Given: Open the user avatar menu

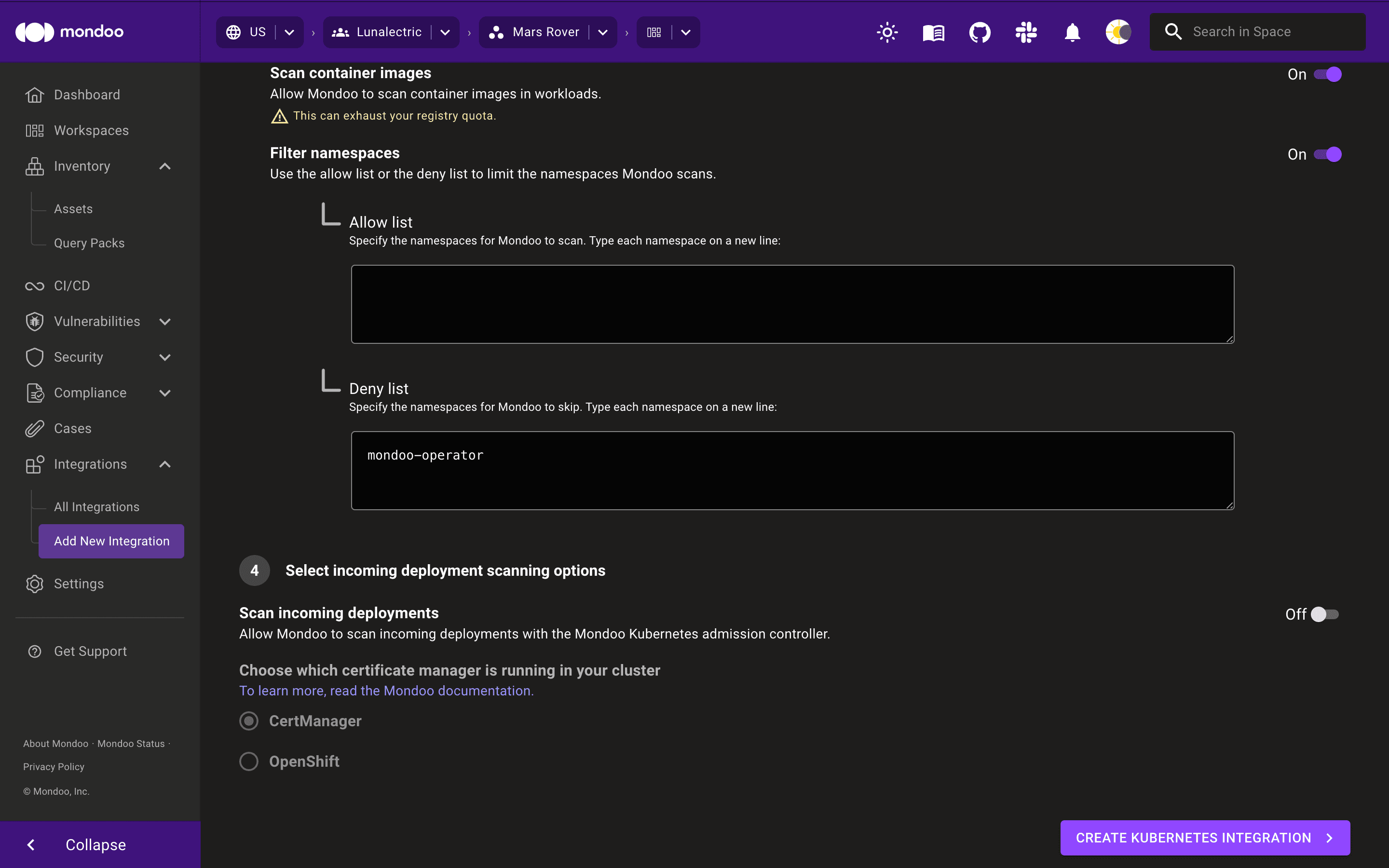Looking at the screenshot, I should [1118, 32].
